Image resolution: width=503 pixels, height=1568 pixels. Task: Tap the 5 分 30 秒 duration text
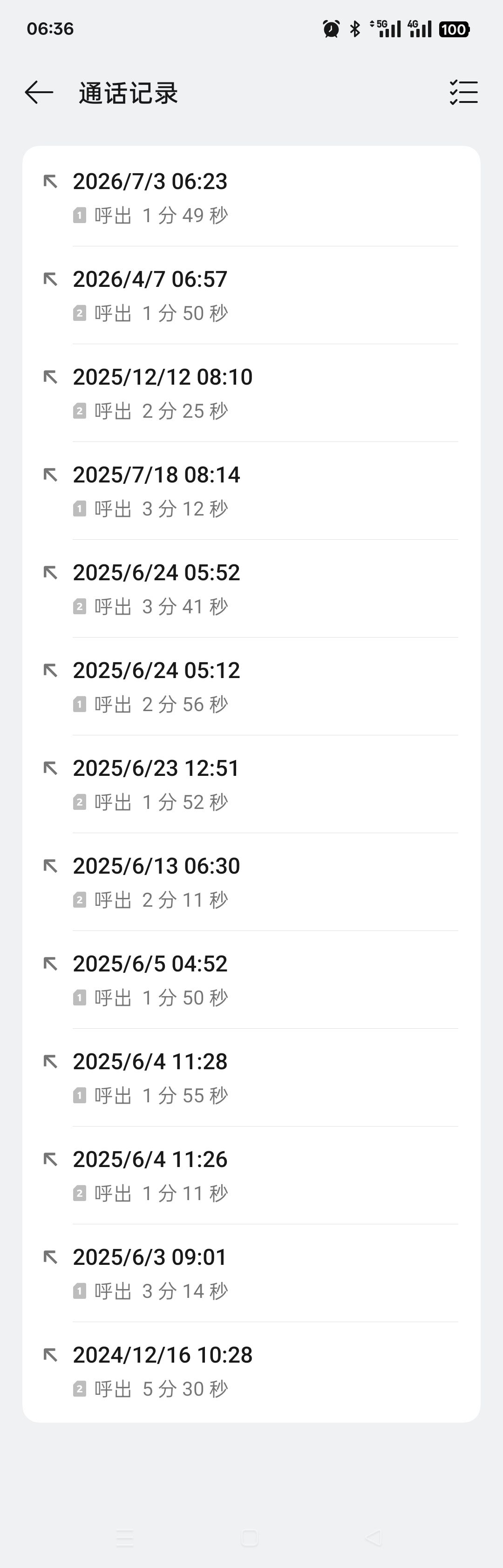(185, 1389)
